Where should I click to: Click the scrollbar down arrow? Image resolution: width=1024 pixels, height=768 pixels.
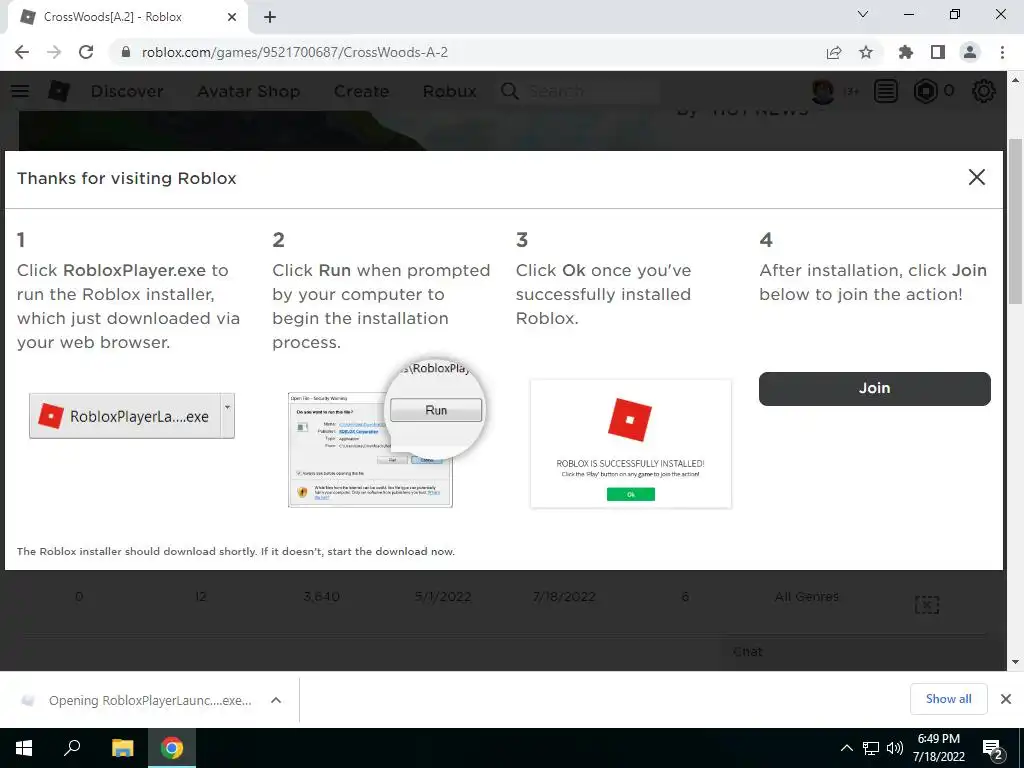(x=1015, y=662)
